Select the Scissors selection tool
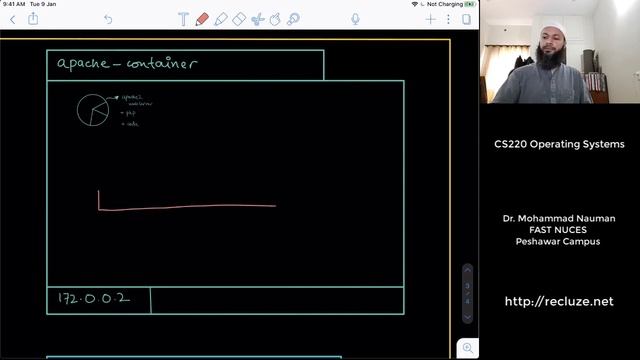 click(x=258, y=19)
